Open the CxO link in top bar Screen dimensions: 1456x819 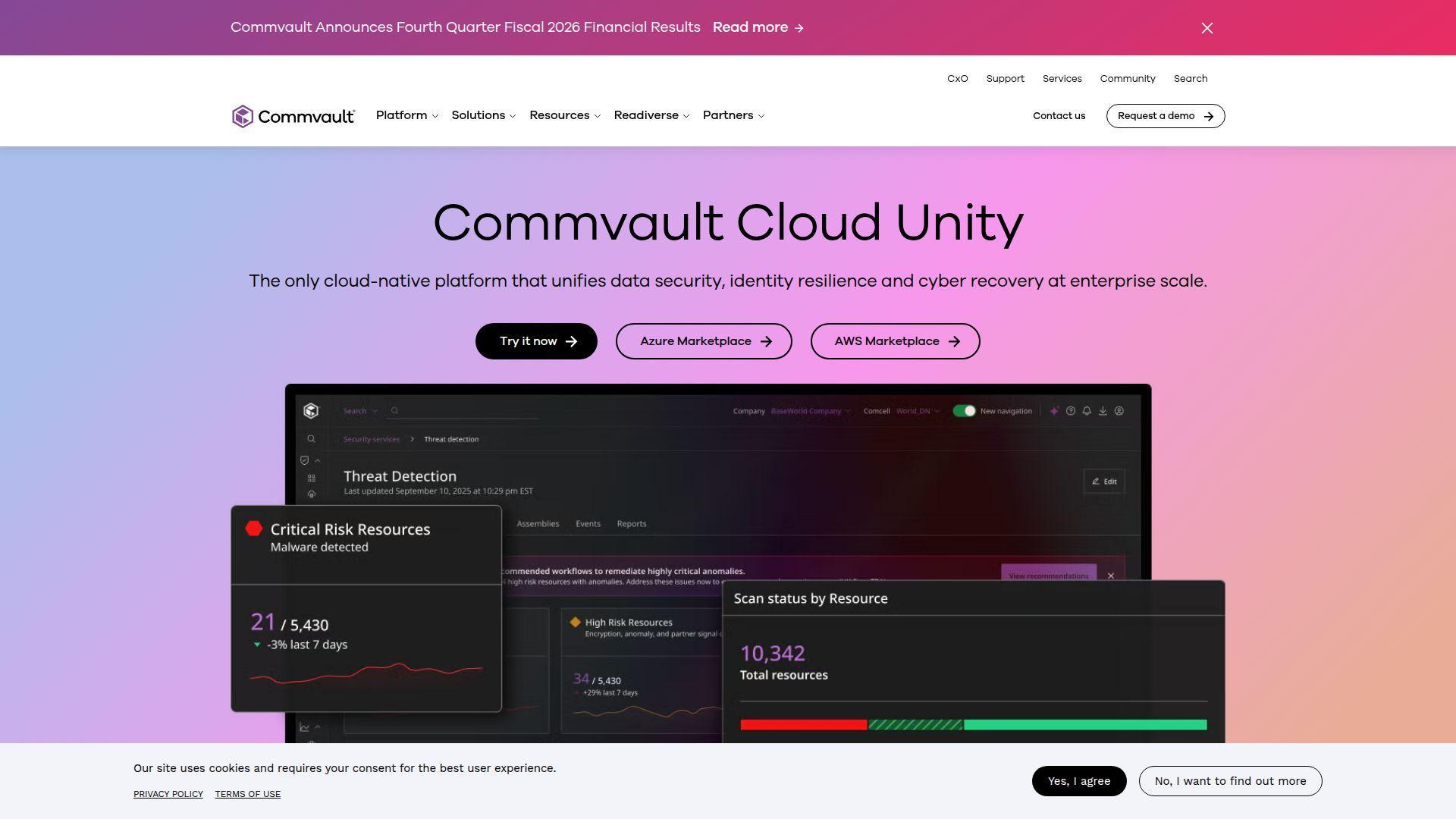click(x=958, y=79)
